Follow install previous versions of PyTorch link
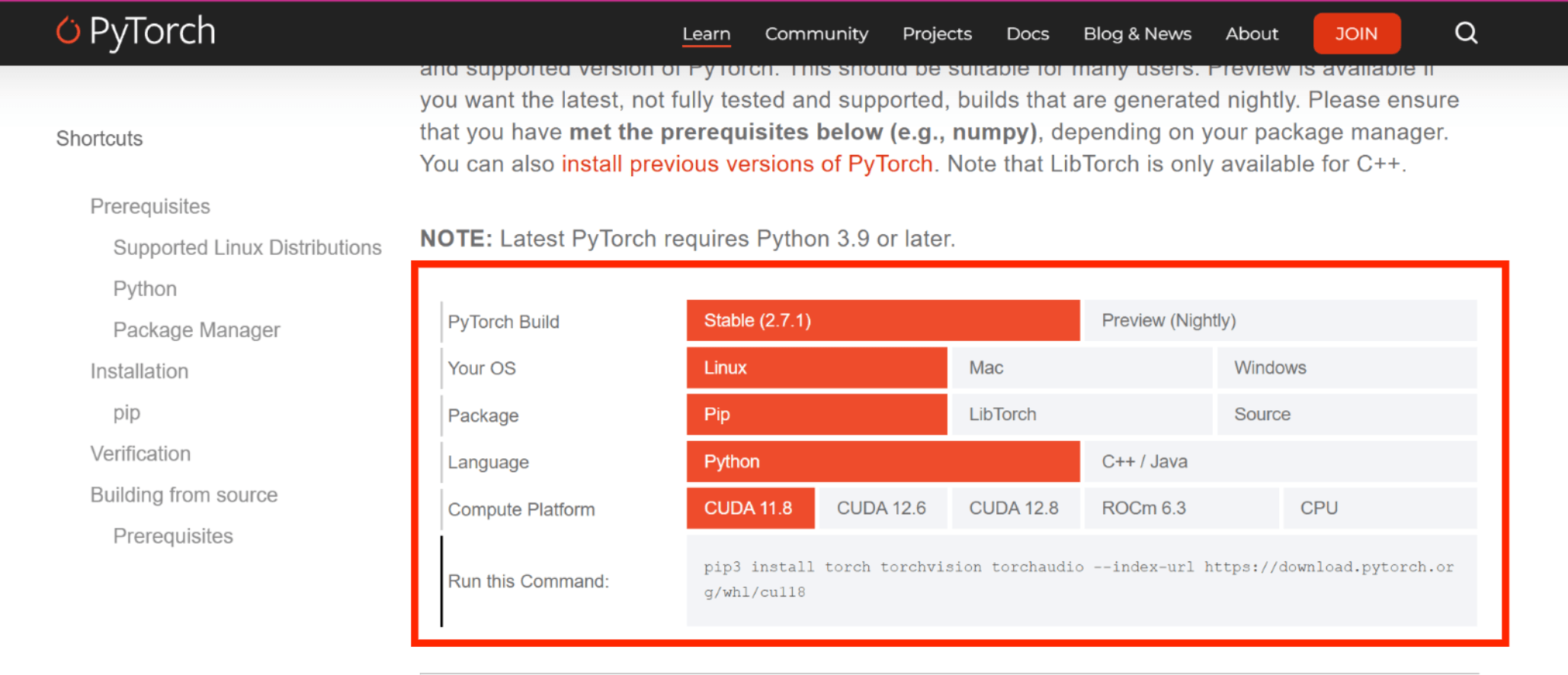The image size is (1568, 675). [747, 164]
